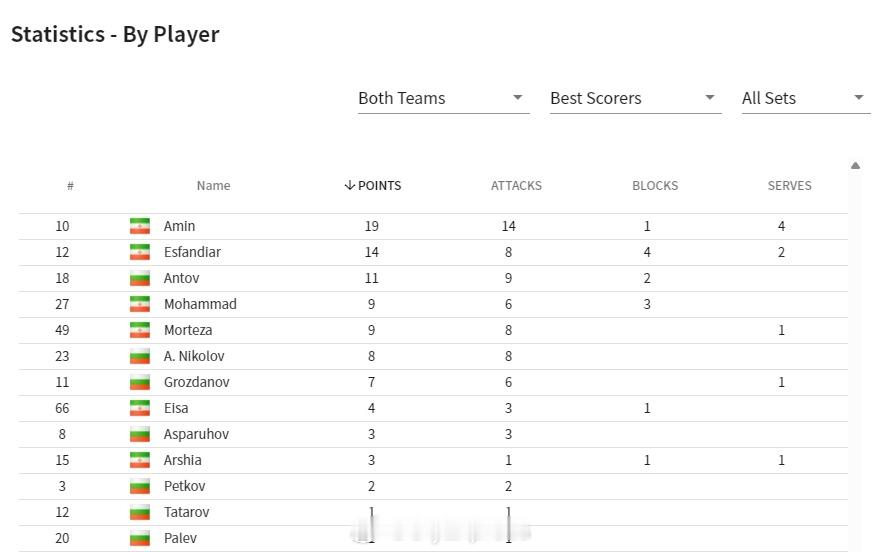Sort by the SERVES column header
The height and width of the screenshot is (552, 884).
click(x=789, y=186)
